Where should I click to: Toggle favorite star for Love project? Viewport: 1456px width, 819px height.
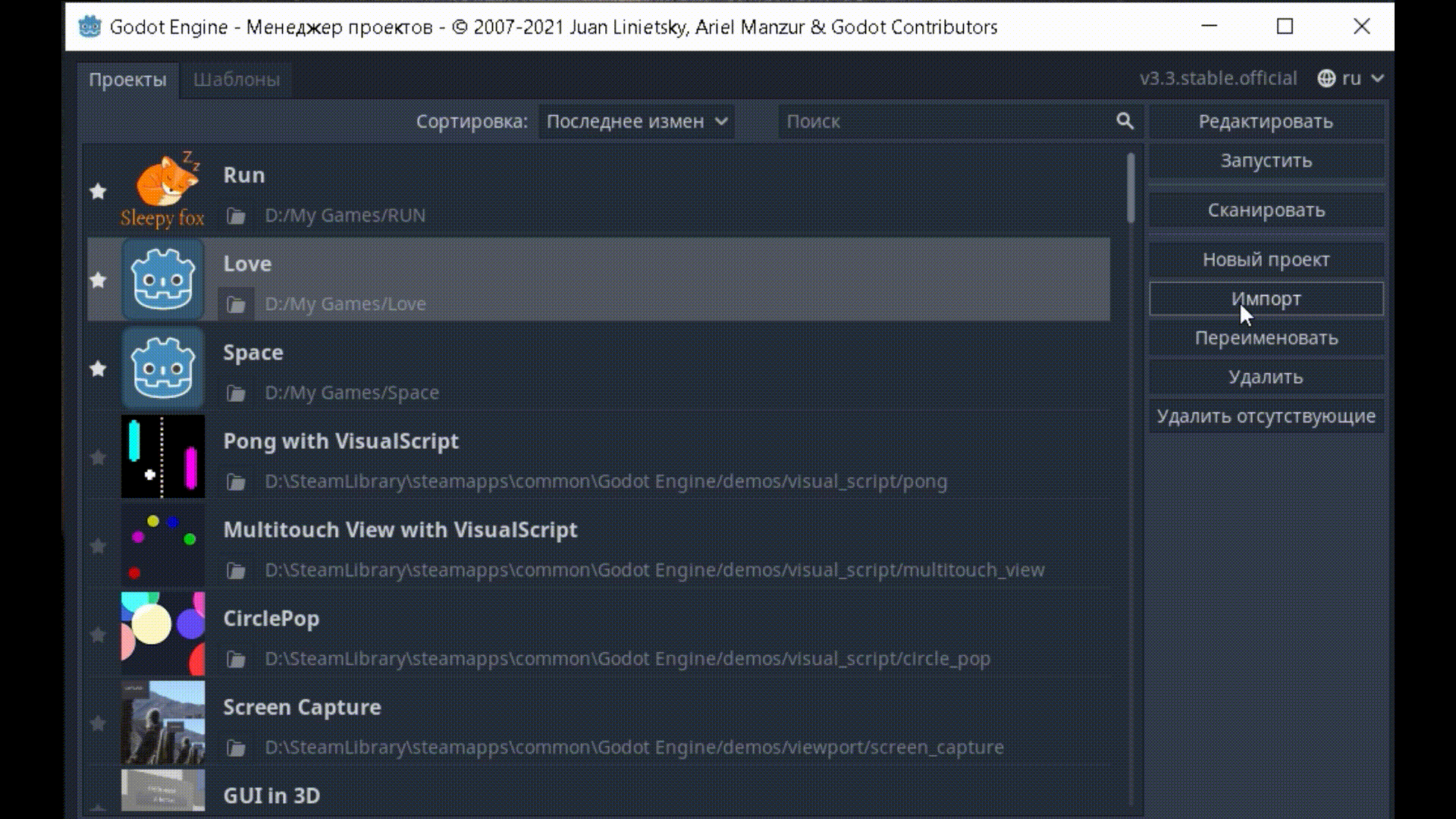(98, 280)
